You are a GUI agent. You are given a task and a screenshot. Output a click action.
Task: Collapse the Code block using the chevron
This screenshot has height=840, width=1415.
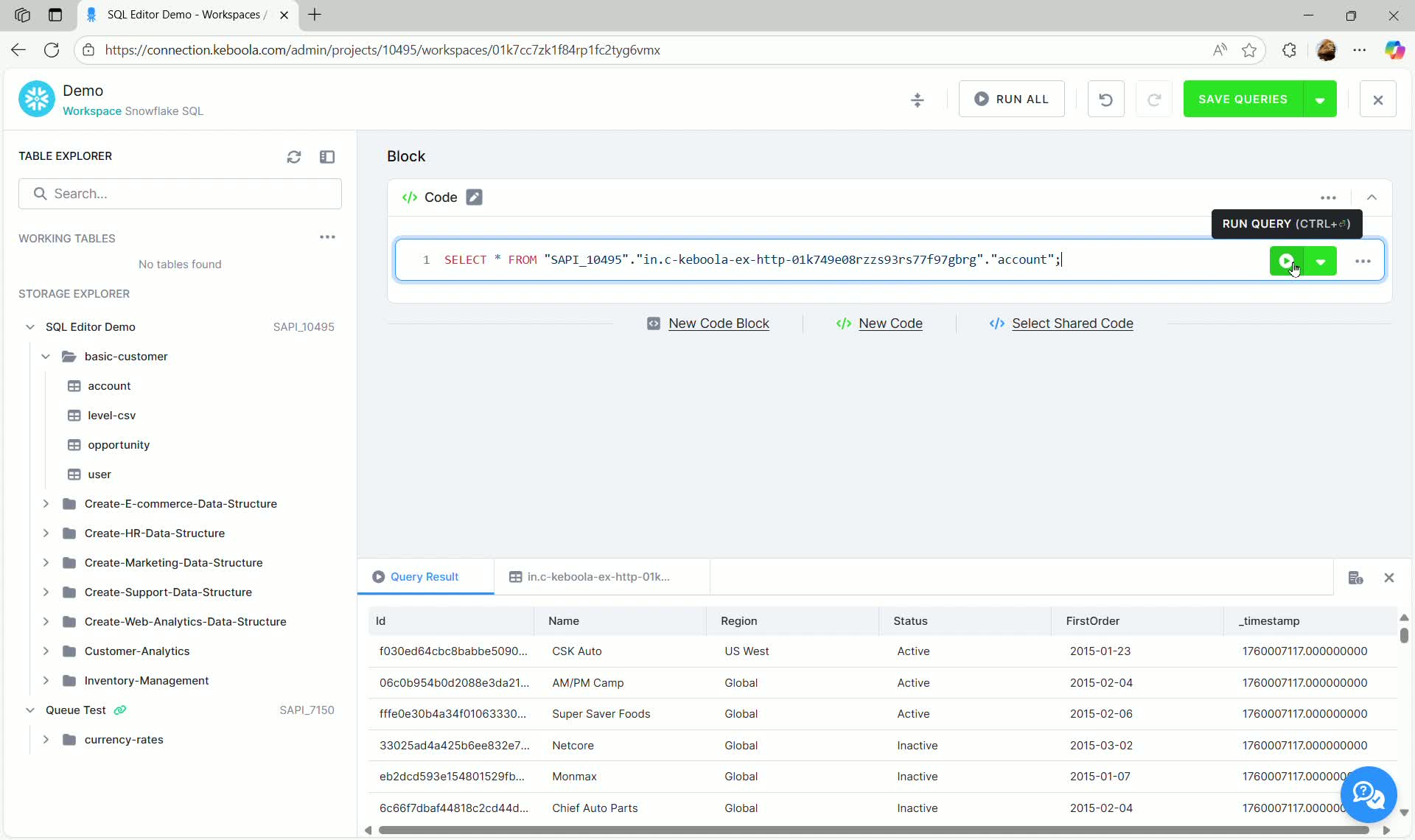[x=1372, y=197]
